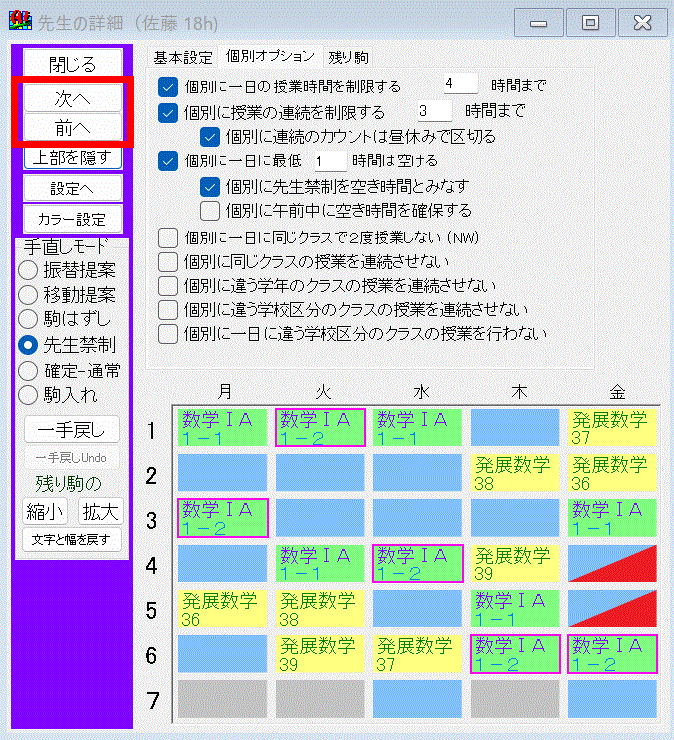
Task: Click empty blue Thursday period 1 cell
Action: tap(515, 428)
